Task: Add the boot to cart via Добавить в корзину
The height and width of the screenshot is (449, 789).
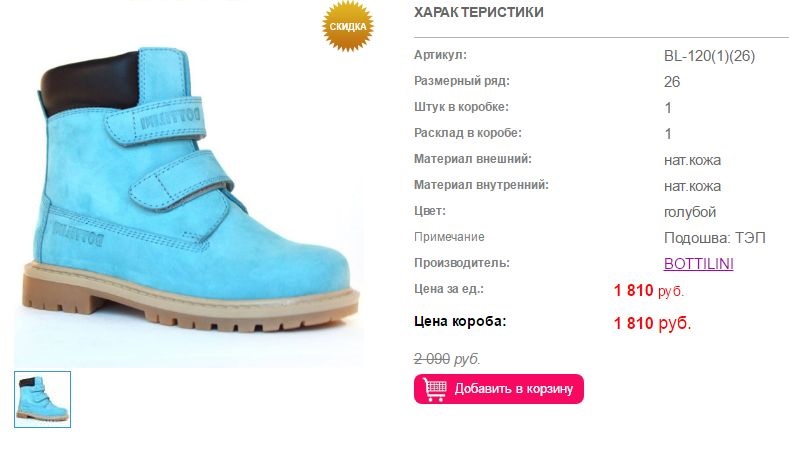Action: [x=499, y=389]
